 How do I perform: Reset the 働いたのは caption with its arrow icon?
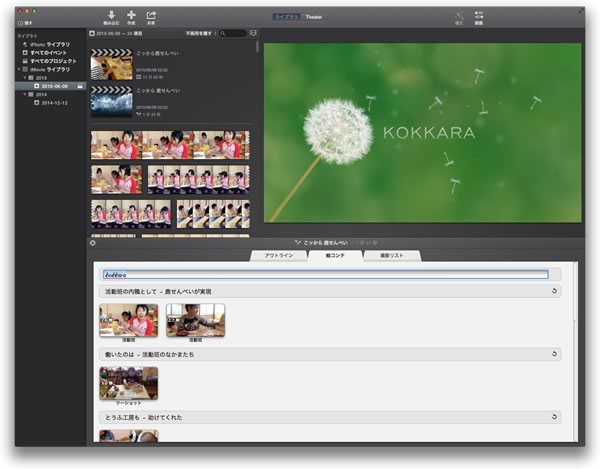[x=554, y=354]
